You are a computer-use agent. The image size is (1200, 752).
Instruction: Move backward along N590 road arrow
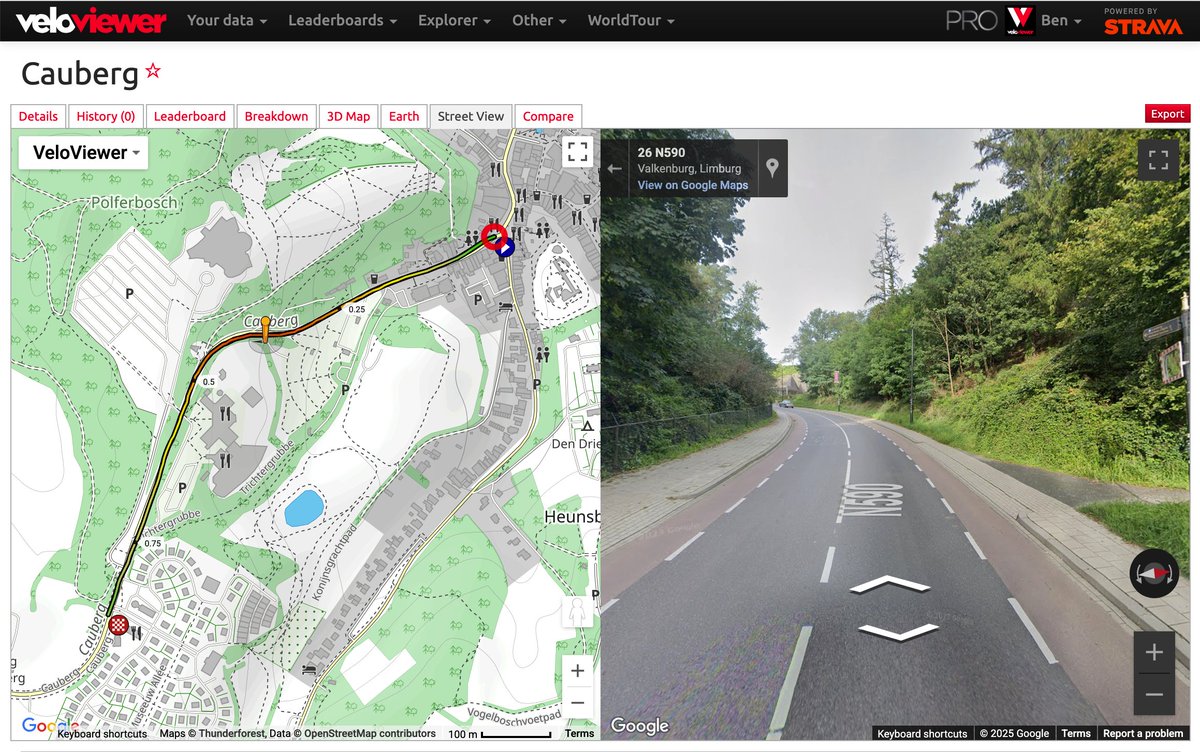pos(898,632)
